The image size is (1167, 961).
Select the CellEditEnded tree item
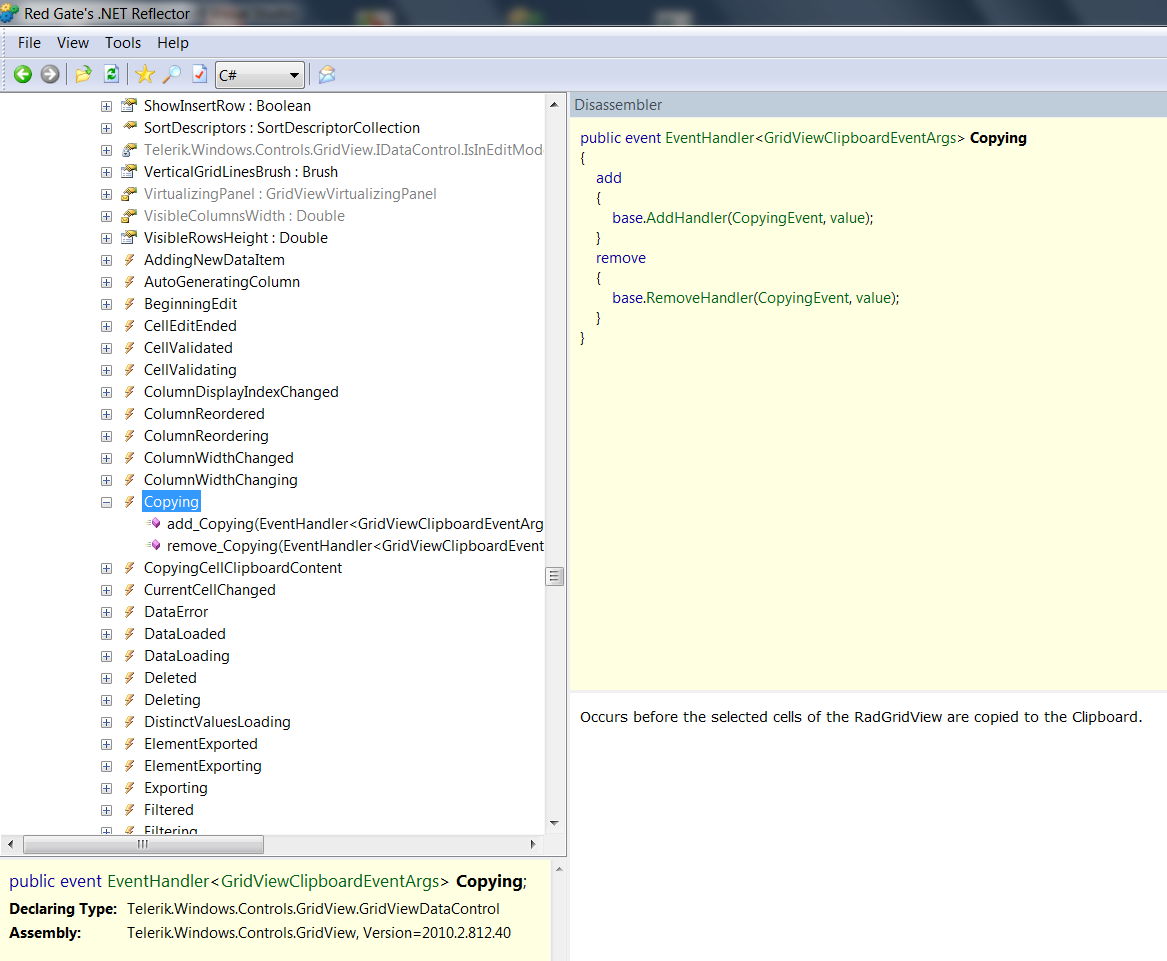tap(191, 326)
